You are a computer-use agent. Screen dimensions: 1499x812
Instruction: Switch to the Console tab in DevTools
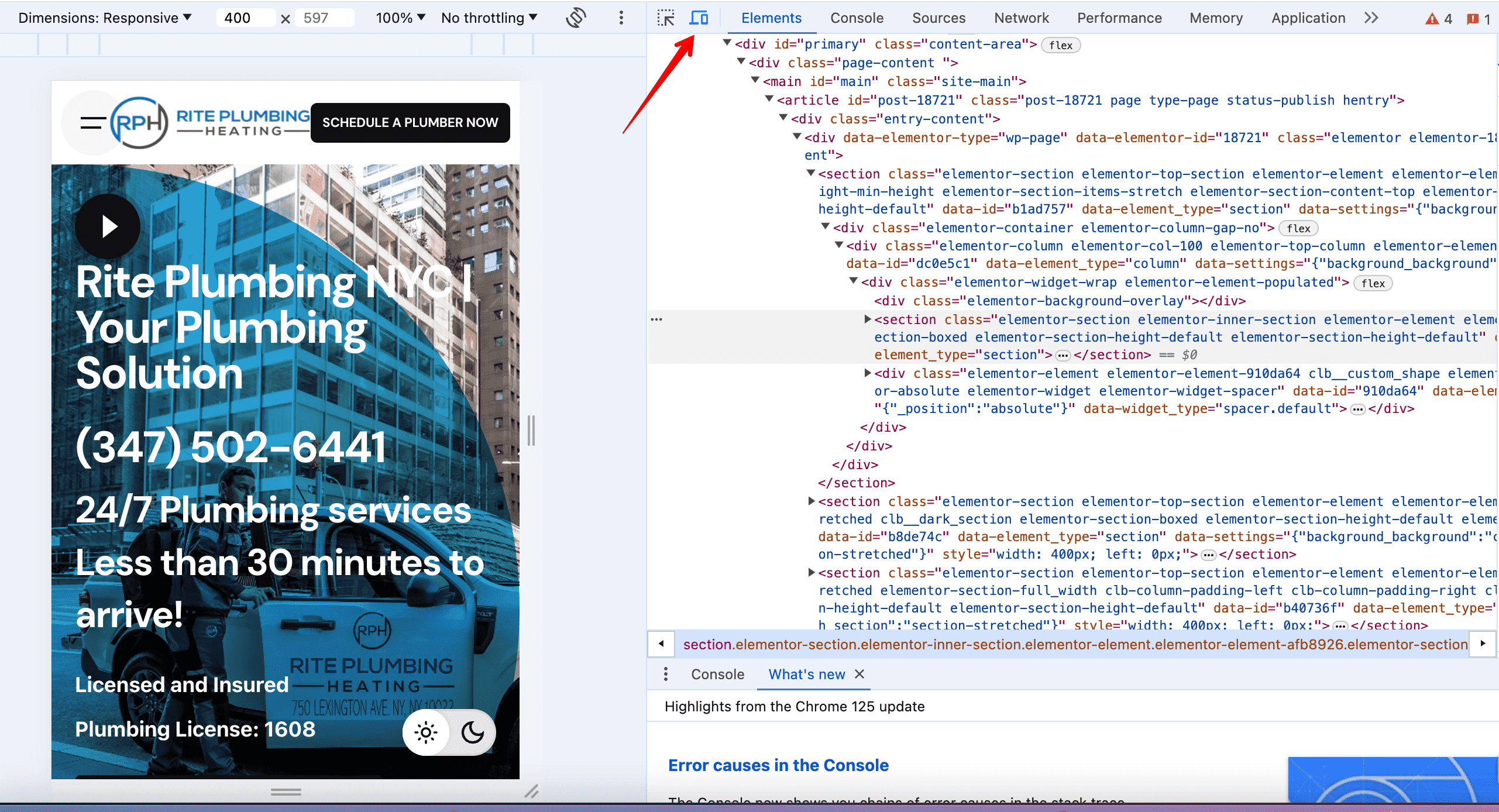pyautogui.click(x=857, y=17)
